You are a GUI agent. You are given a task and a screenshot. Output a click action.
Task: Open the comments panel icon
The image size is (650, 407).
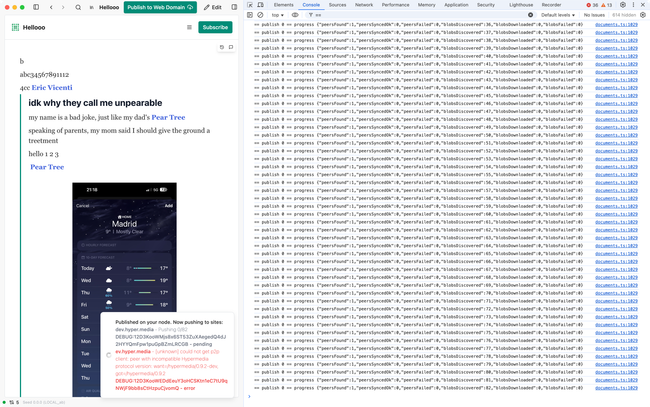(229, 47)
